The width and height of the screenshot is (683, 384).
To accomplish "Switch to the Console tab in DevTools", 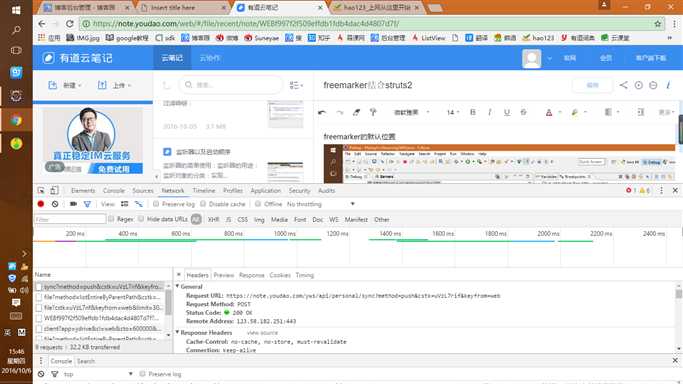I will (x=114, y=191).
